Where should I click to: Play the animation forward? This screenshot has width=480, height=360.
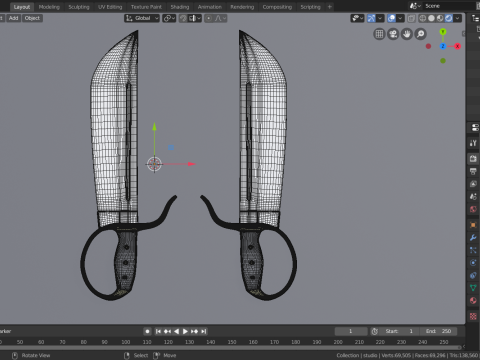coord(185,331)
